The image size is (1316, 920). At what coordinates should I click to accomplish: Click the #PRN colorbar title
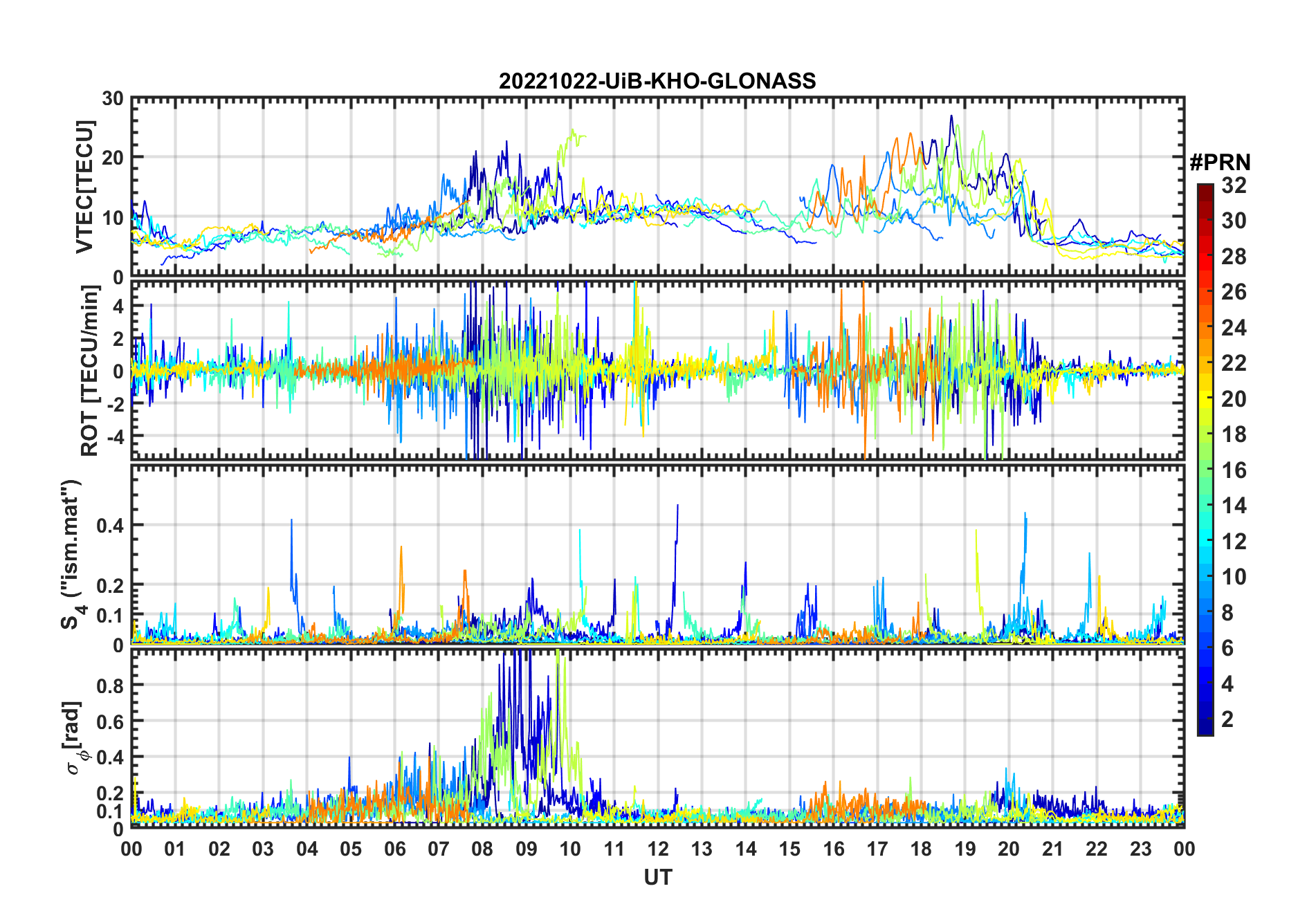point(1220,163)
